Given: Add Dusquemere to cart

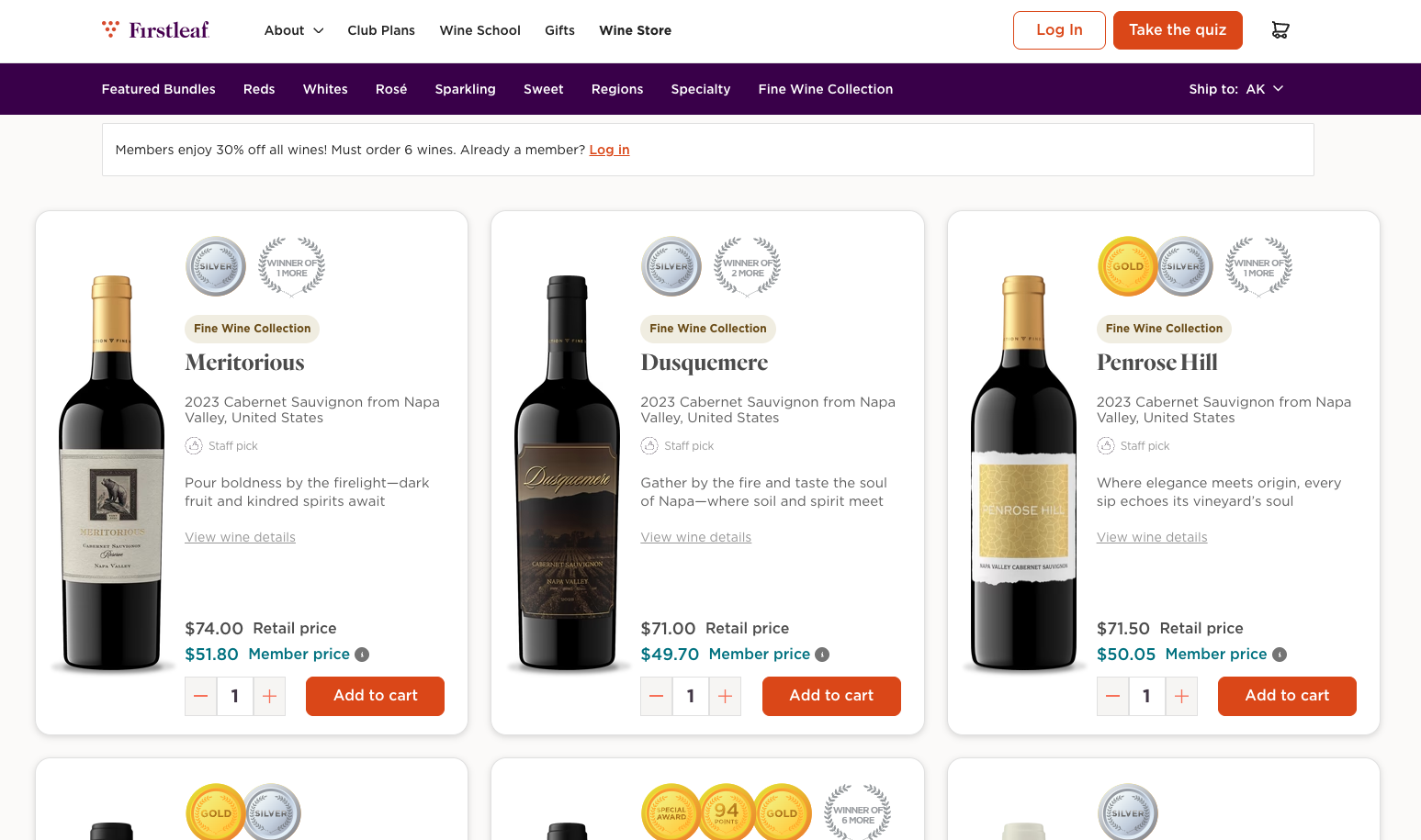Looking at the screenshot, I should [831, 696].
